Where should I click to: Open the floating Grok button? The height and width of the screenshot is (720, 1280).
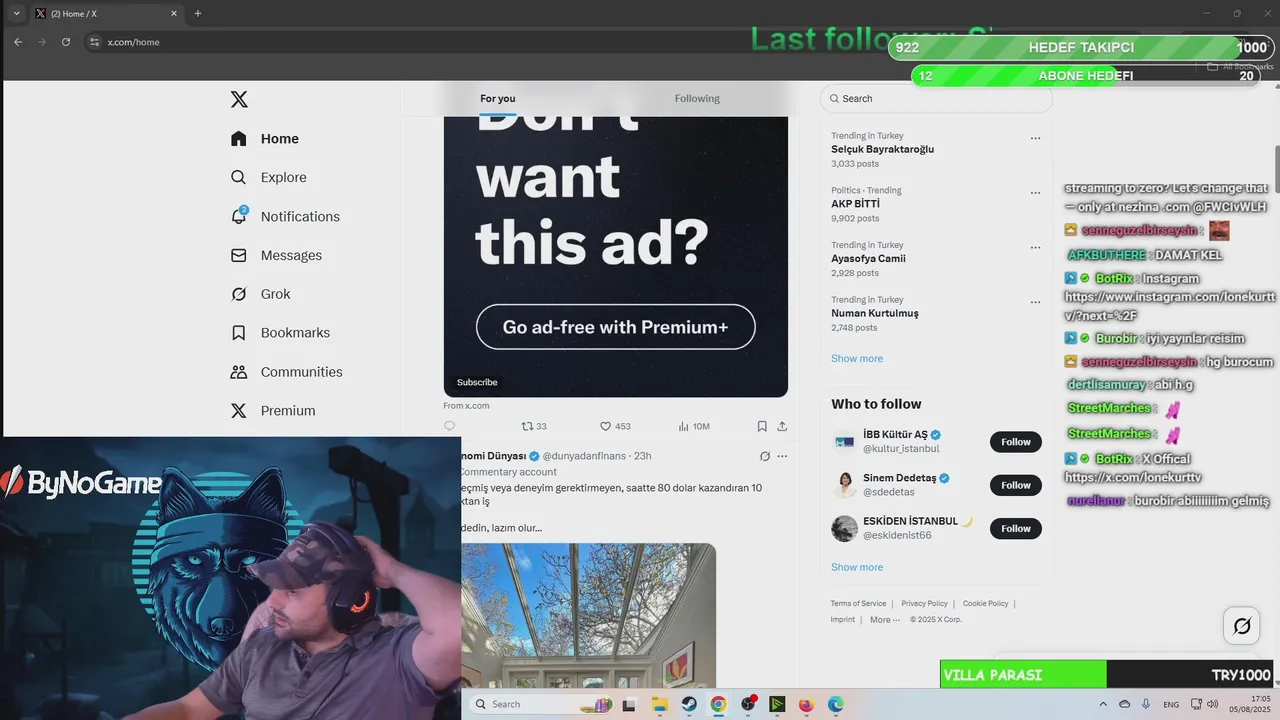[x=1242, y=626]
